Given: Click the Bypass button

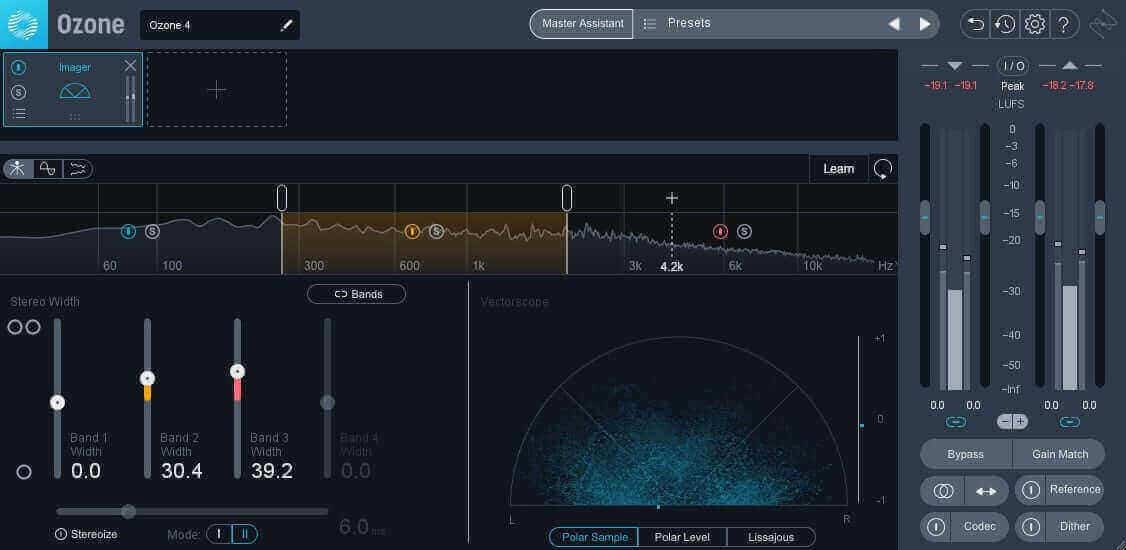Looking at the screenshot, I should pos(966,455).
